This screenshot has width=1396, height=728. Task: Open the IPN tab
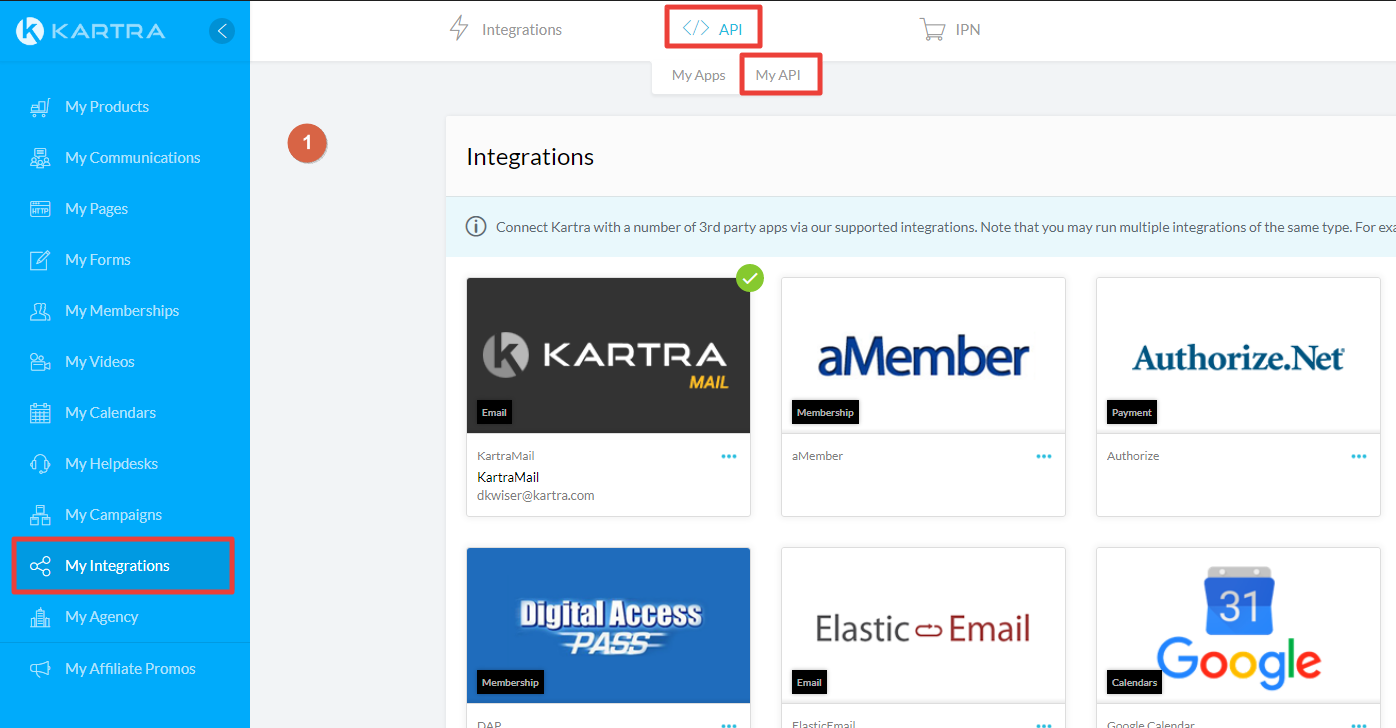pyautogui.click(x=950, y=30)
